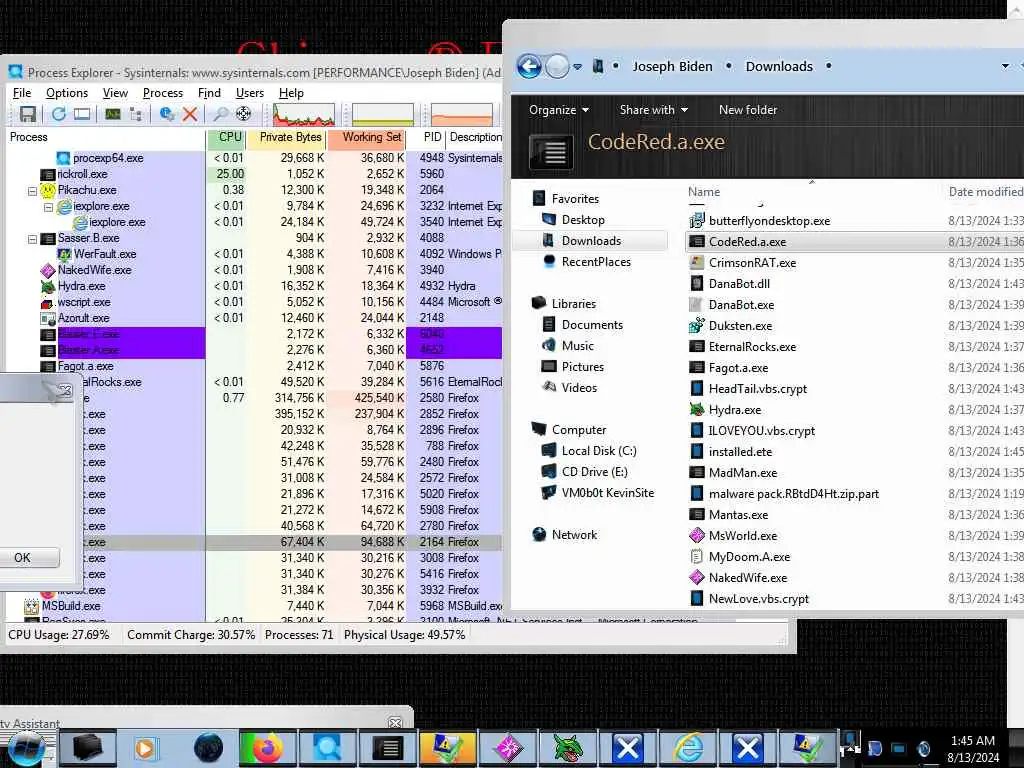
Task: Select DanaBot.dll file
Action: tap(739, 283)
